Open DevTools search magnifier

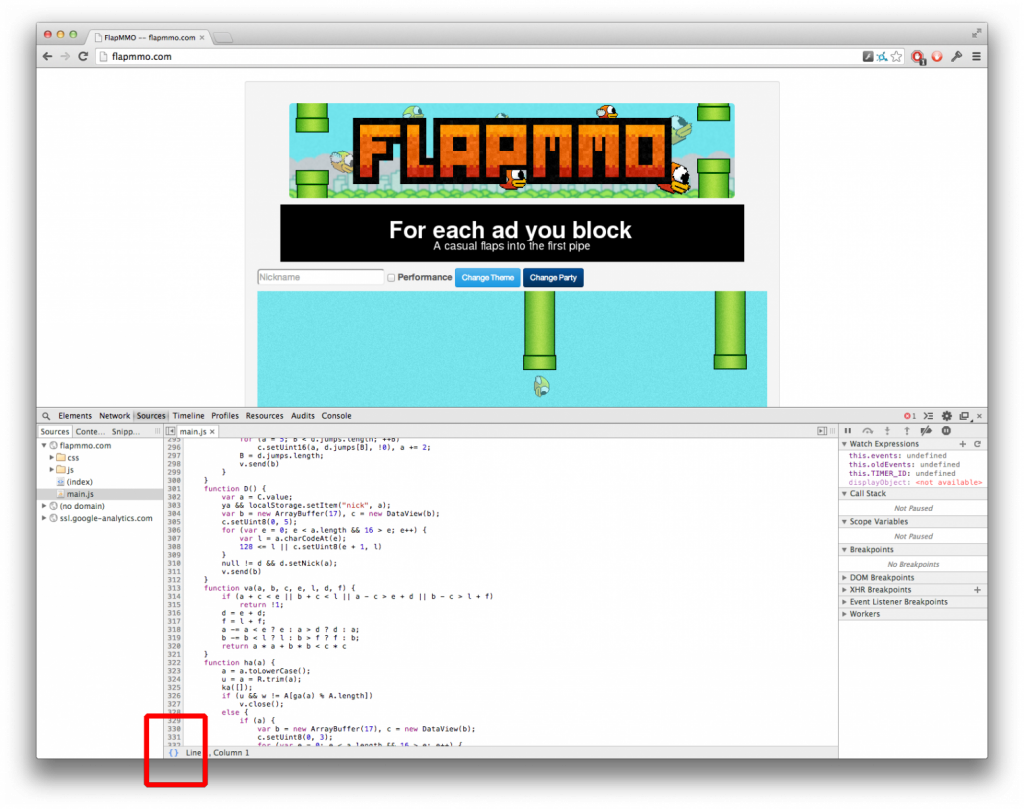click(x=46, y=416)
